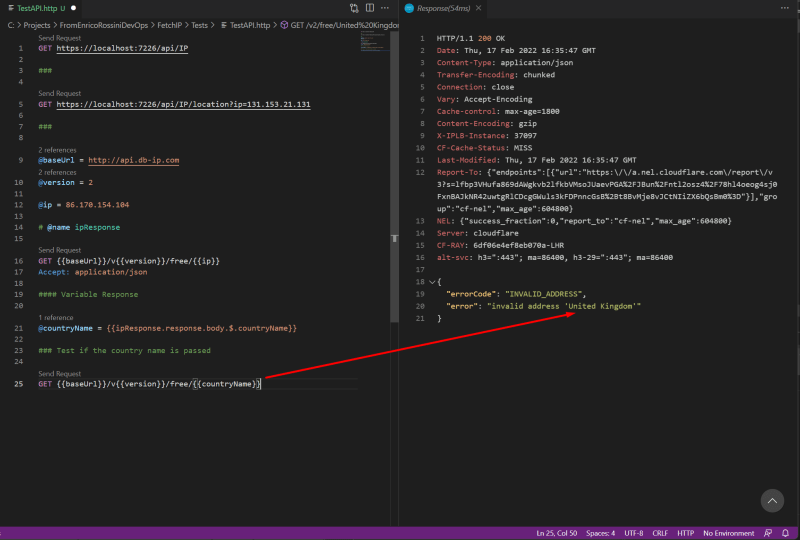Image resolution: width=800 pixels, height=540 pixels.
Task: Go to line via Ln 25, Col 50
Action: [x=557, y=533]
